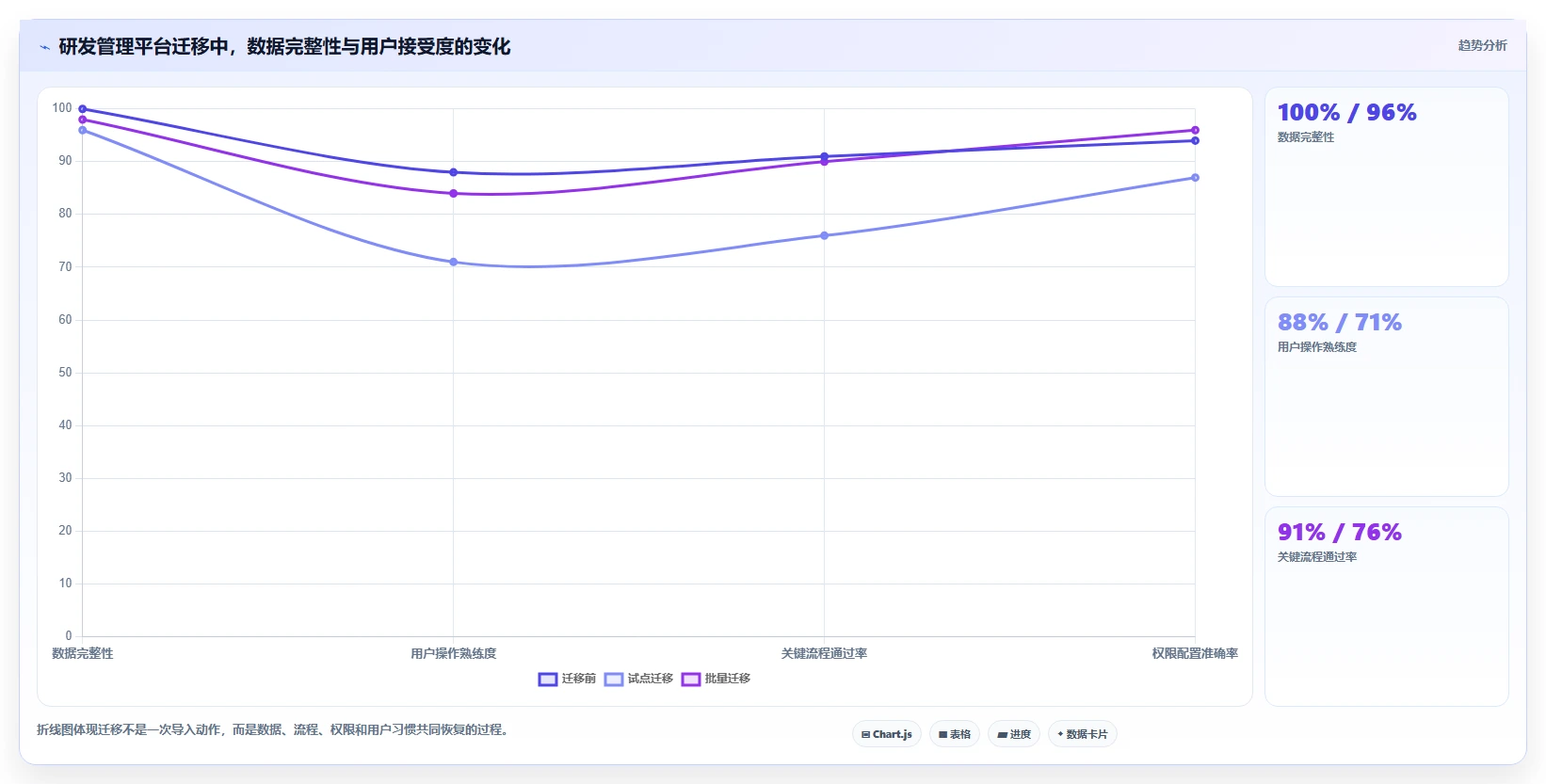
Task: Toggle the 批量迁移 legend swatch
Action: pyautogui.click(x=691, y=680)
